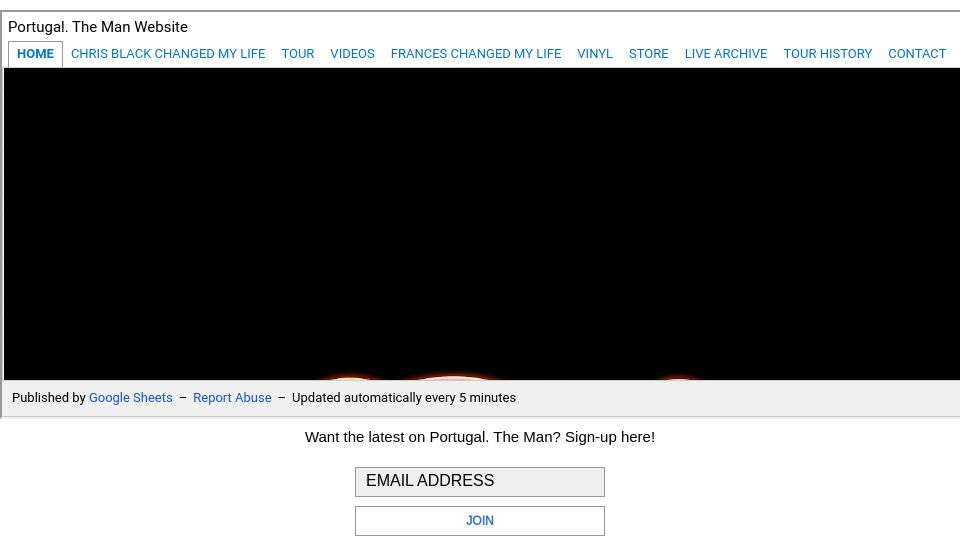
Task: Open the CONTACT tab
Action: [917, 54]
